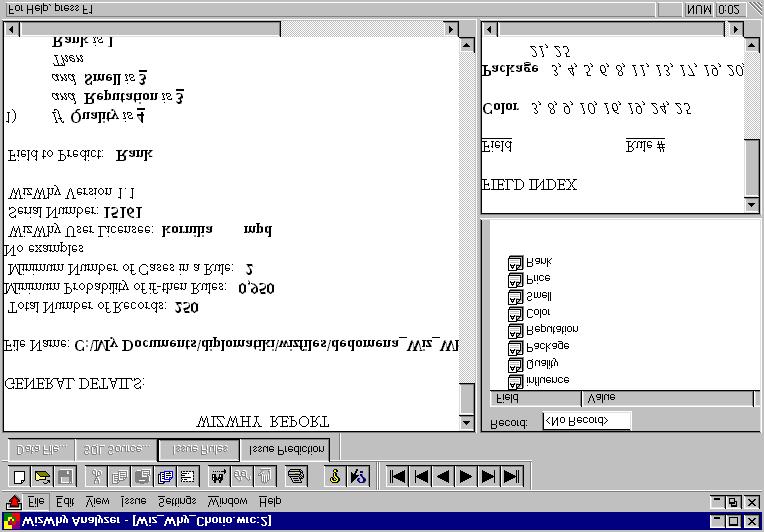764x532 pixels.
Task: Click the Cut scissors toolbar icon
Action: [96, 476]
